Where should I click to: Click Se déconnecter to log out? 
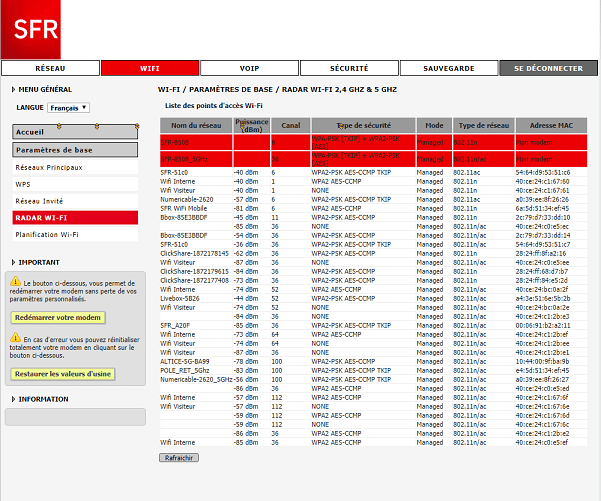coord(548,68)
